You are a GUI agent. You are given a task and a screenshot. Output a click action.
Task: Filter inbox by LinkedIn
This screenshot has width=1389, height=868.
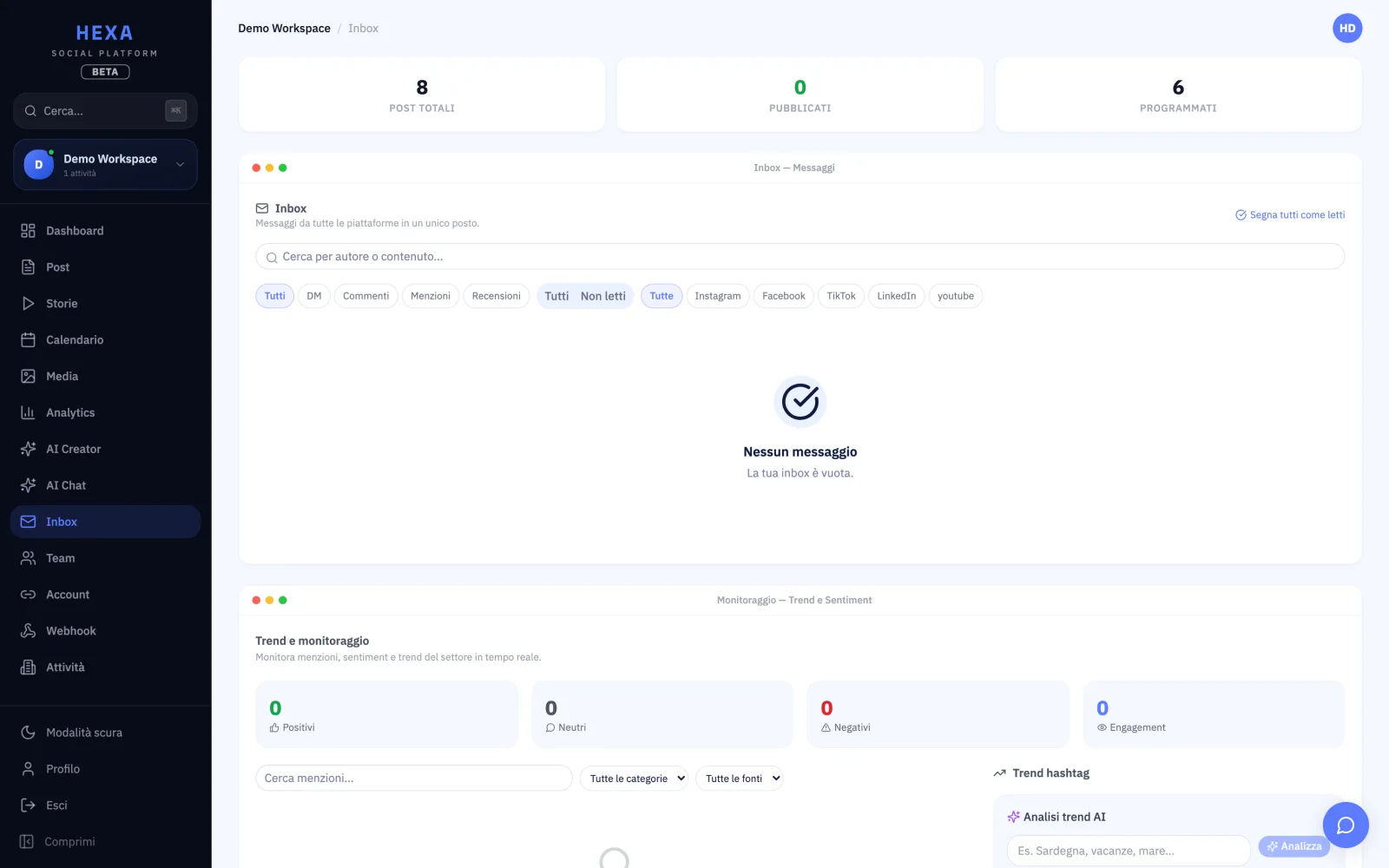(897, 296)
